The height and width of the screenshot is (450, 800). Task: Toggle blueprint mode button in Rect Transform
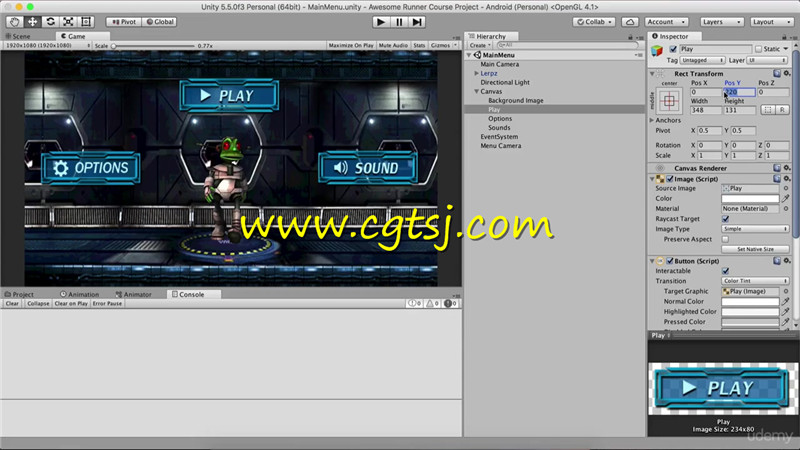click(x=767, y=110)
